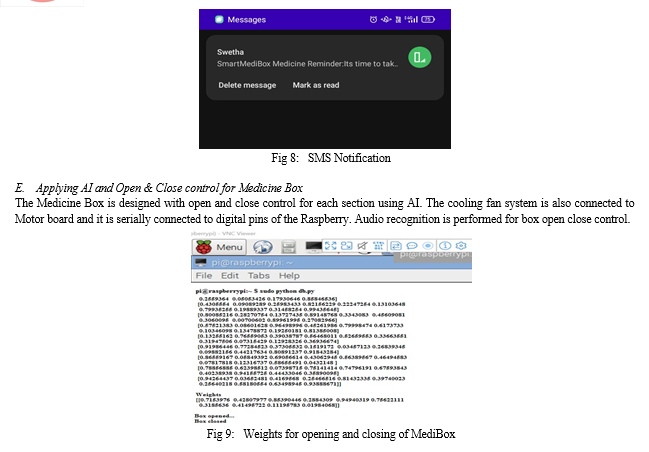Tap the Messages app icon in header
This screenshot has width=649, height=452.
click(x=218, y=18)
